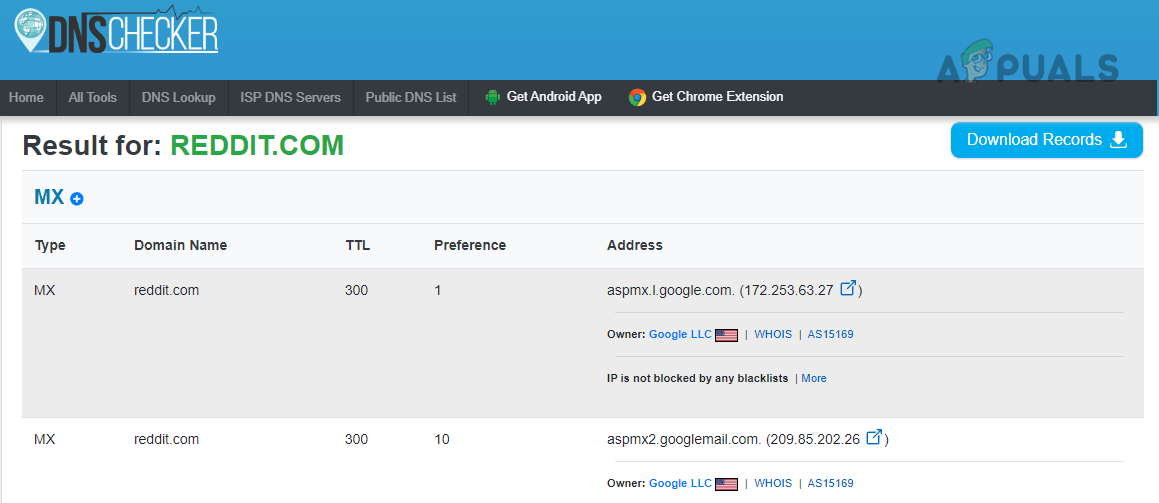The image size is (1159, 503).
Task: Click the Android robot icon
Action: pyautogui.click(x=492, y=97)
